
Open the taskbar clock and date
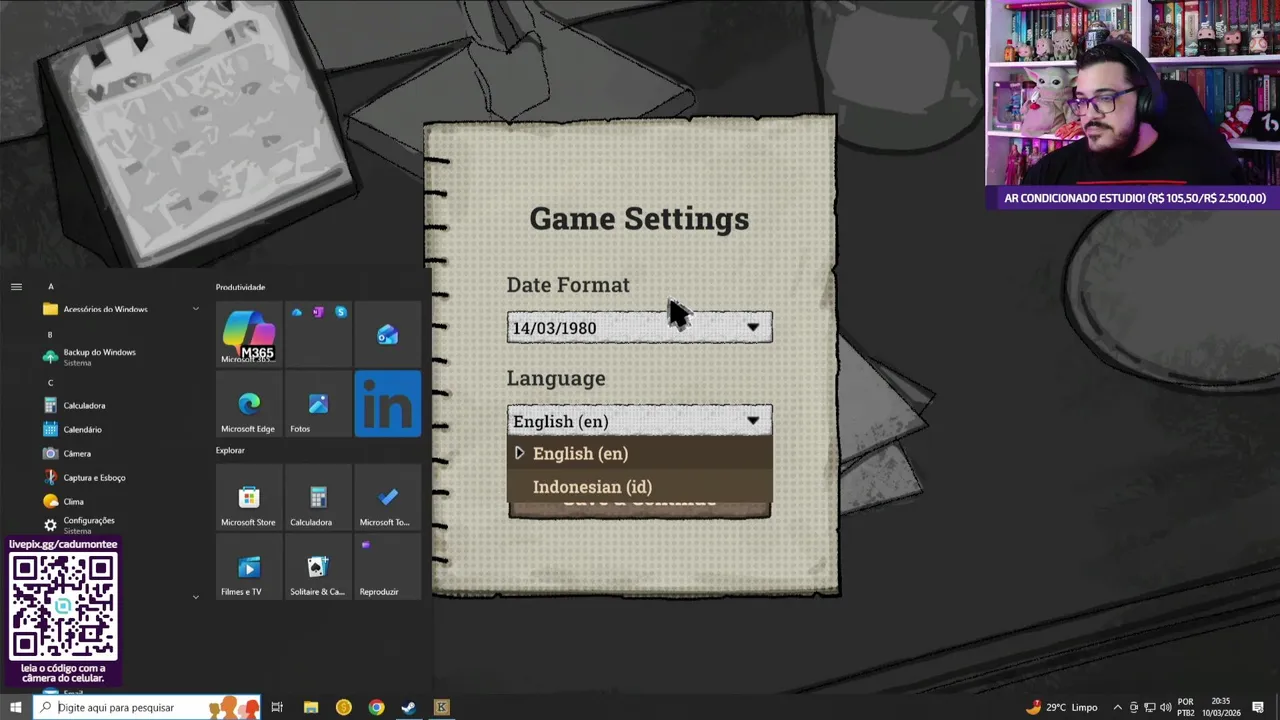1220,707
